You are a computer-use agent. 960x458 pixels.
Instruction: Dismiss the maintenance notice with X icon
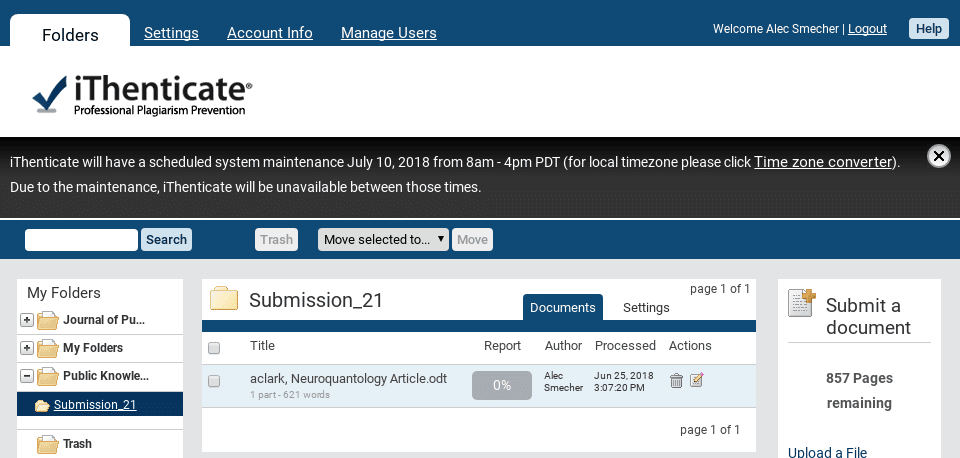click(x=938, y=156)
